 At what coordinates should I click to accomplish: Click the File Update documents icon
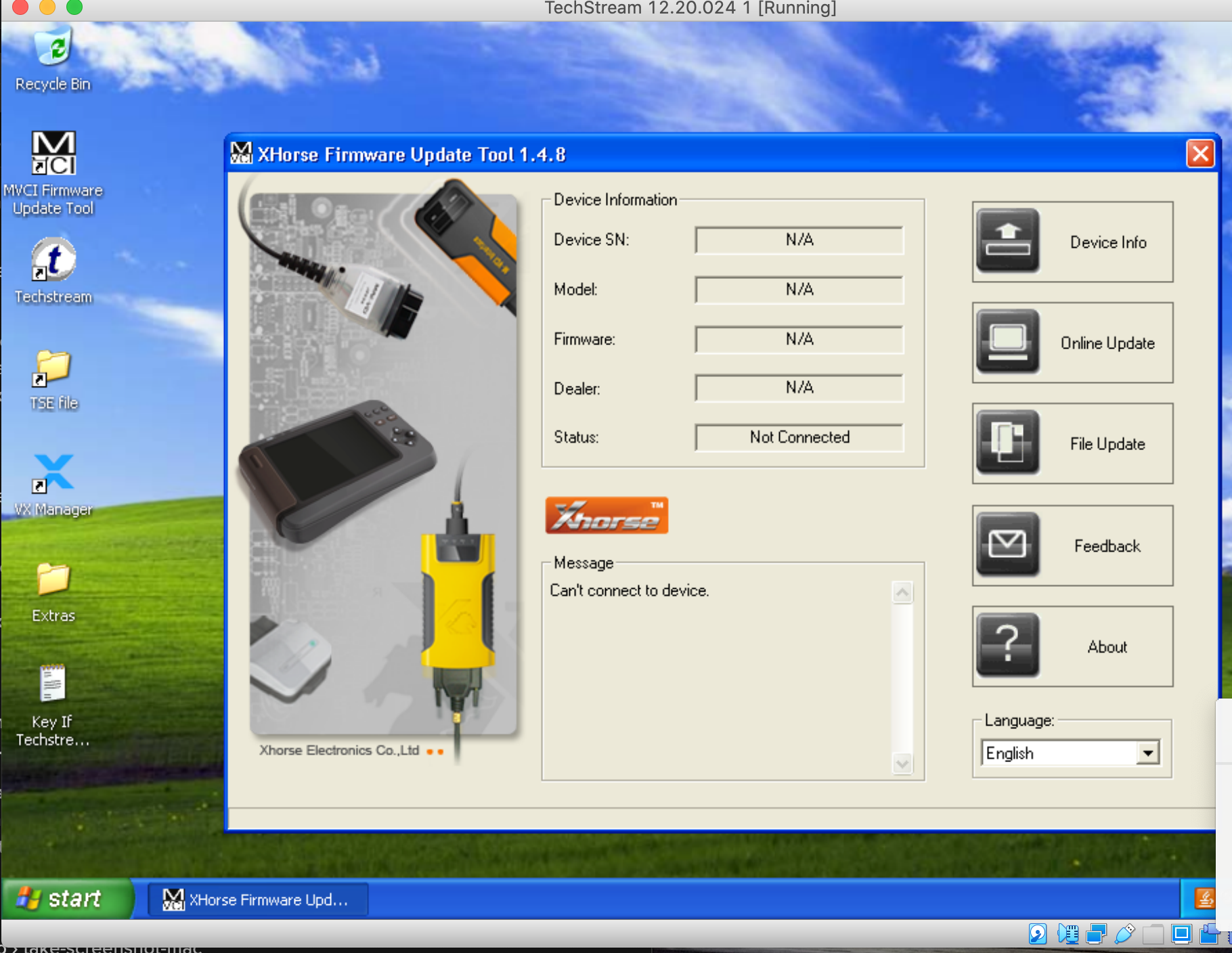pyautogui.click(x=1008, y=443)
